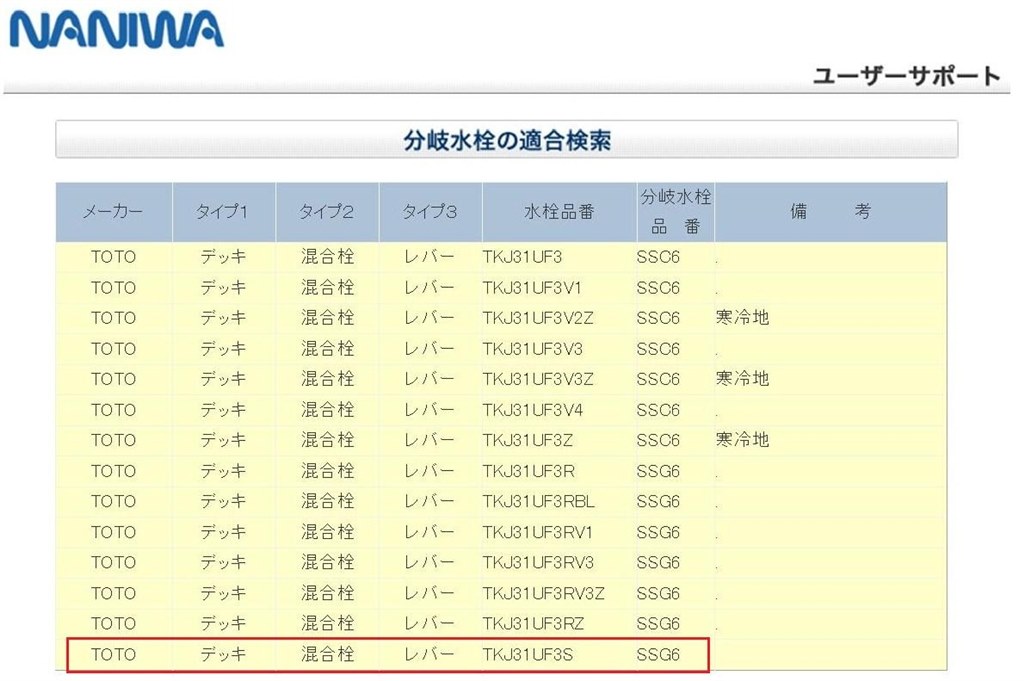Click the 備考 column header
Viewport: 1024px width, 681px height.
point(830,212)
